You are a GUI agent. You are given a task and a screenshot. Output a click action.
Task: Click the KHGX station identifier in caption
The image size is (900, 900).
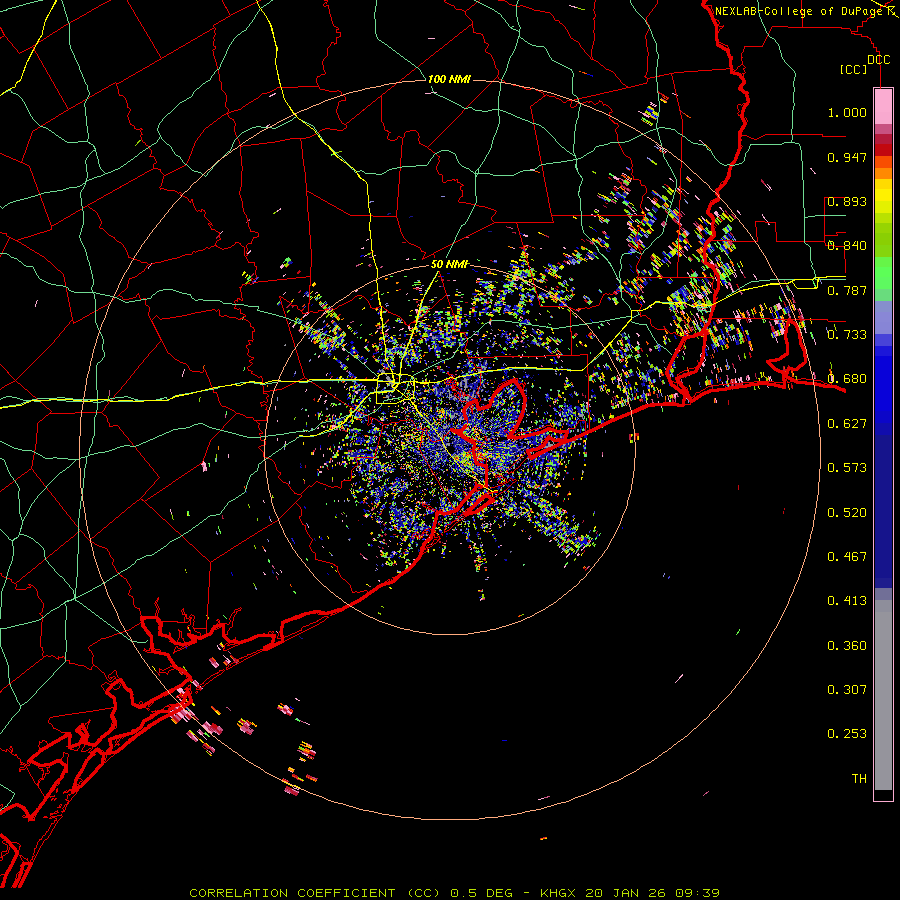tap(559, 893)
